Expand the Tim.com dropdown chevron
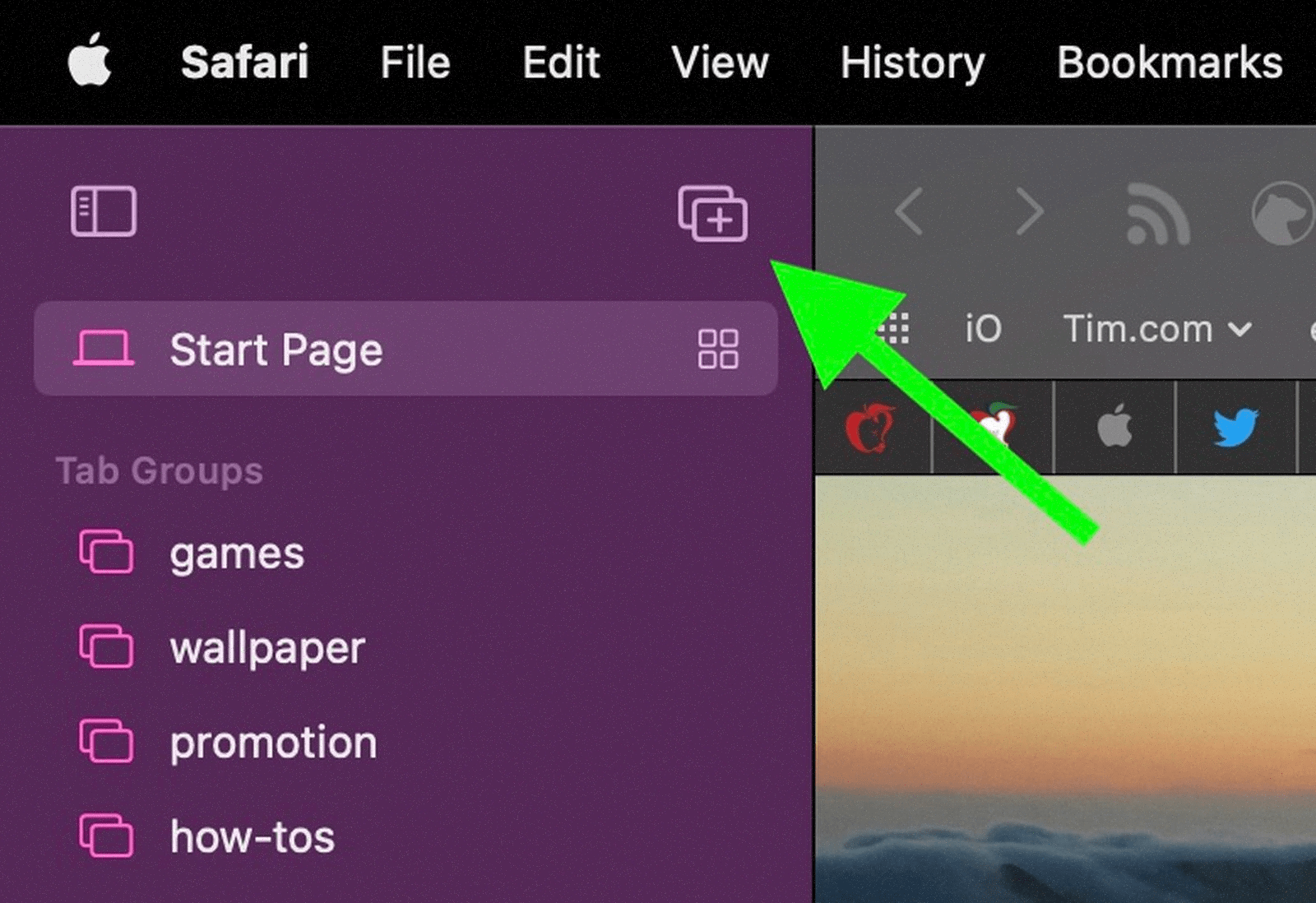 1239,331
